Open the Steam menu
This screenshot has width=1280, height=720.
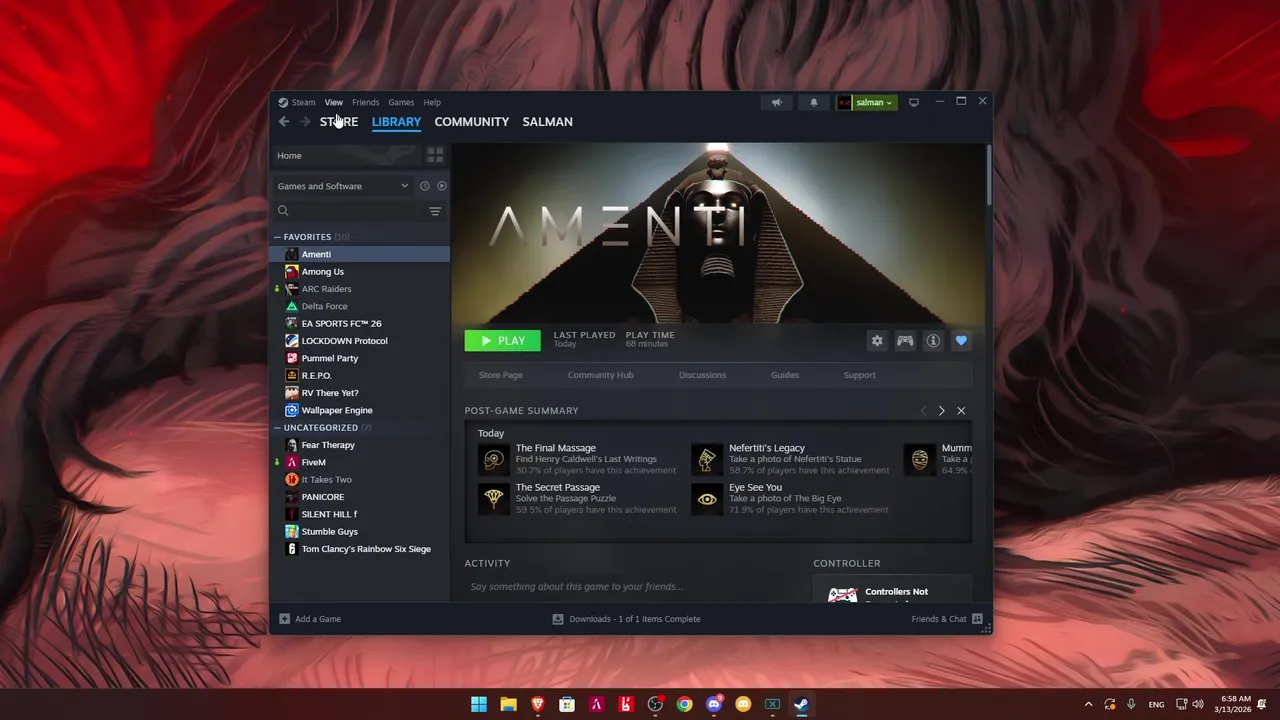(297, 102)
